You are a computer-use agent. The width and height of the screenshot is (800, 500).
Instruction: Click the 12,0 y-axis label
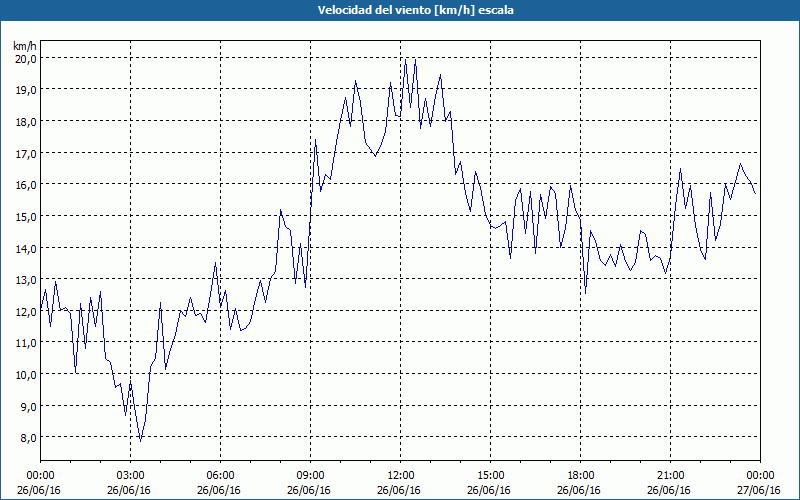pos(26,311)
